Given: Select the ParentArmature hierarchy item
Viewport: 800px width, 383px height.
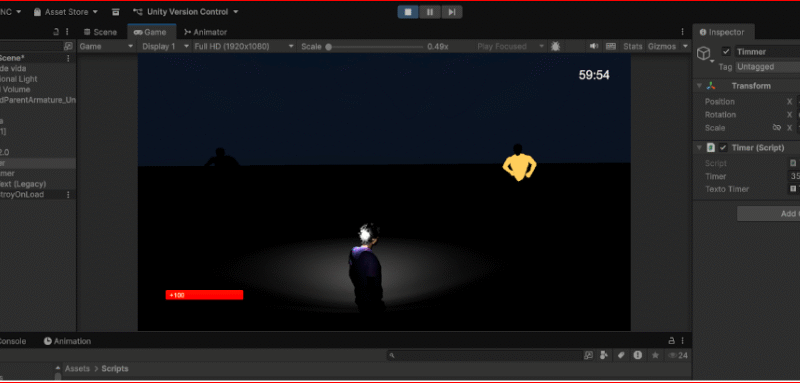Looking at the screenshot, I should point(38,100).
